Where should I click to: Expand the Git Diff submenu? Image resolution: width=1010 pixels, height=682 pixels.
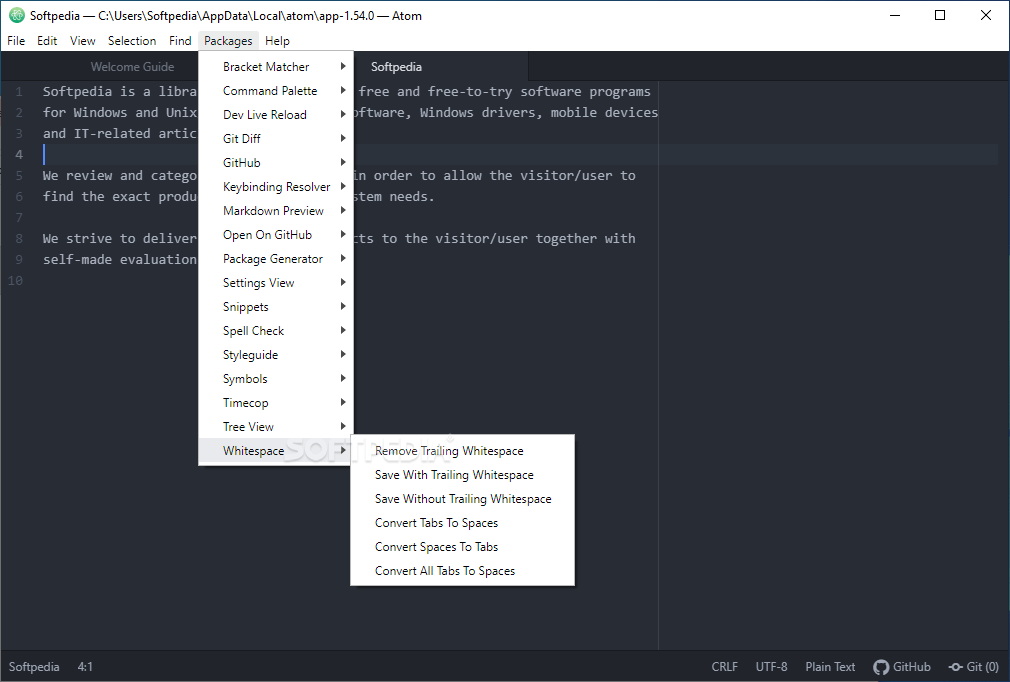tap(276, 138)
